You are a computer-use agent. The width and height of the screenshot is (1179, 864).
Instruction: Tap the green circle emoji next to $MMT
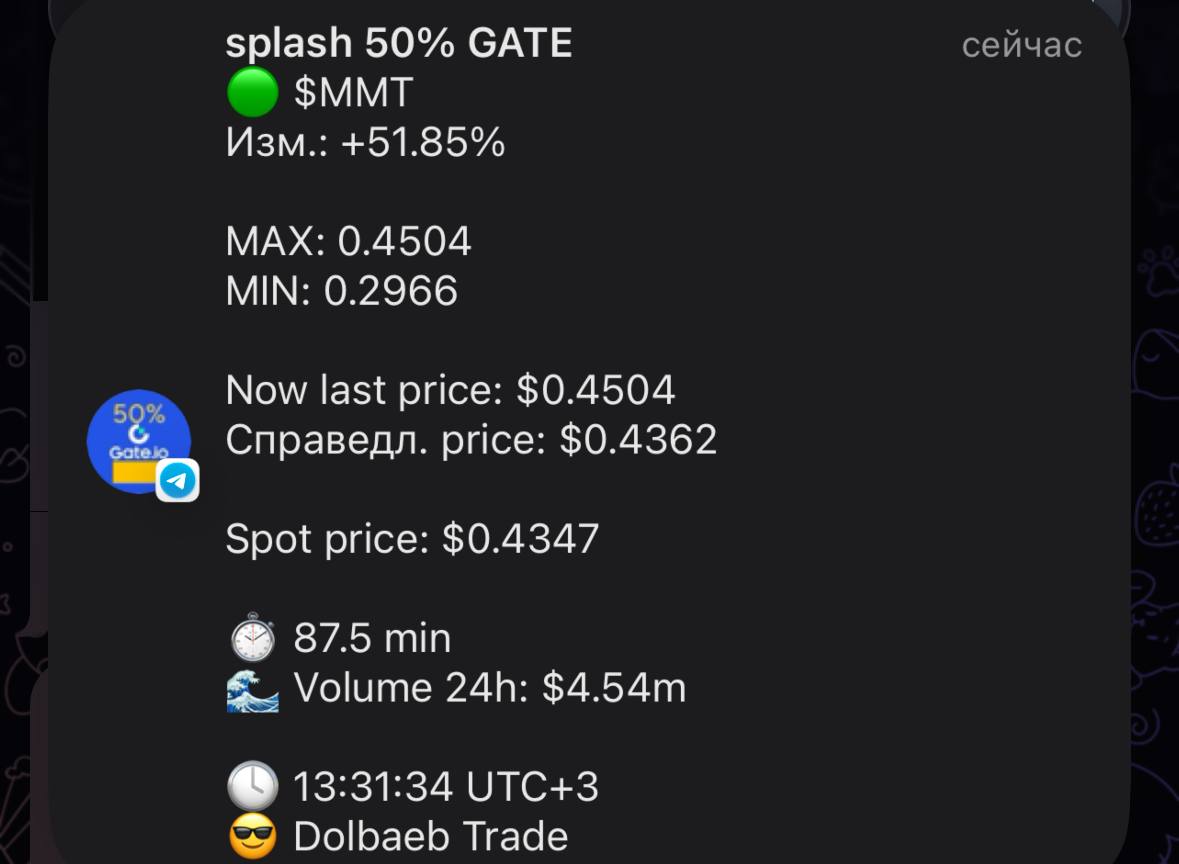tap(253, 92)
